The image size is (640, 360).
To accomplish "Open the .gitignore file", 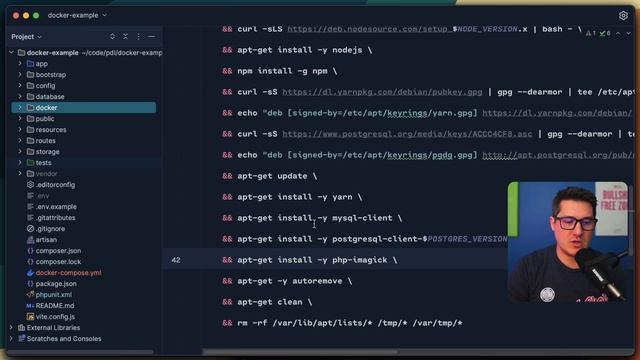I will point(50,229).
